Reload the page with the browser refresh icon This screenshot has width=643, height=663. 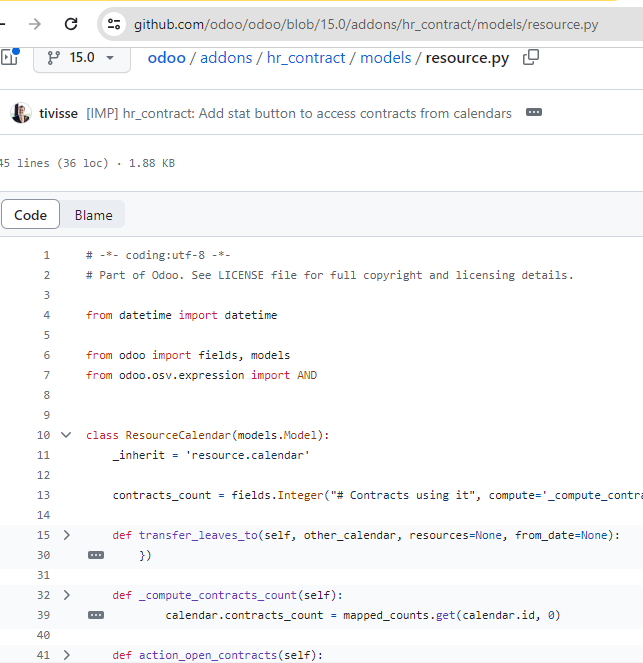pyautogui.click(x=71, y=24)
